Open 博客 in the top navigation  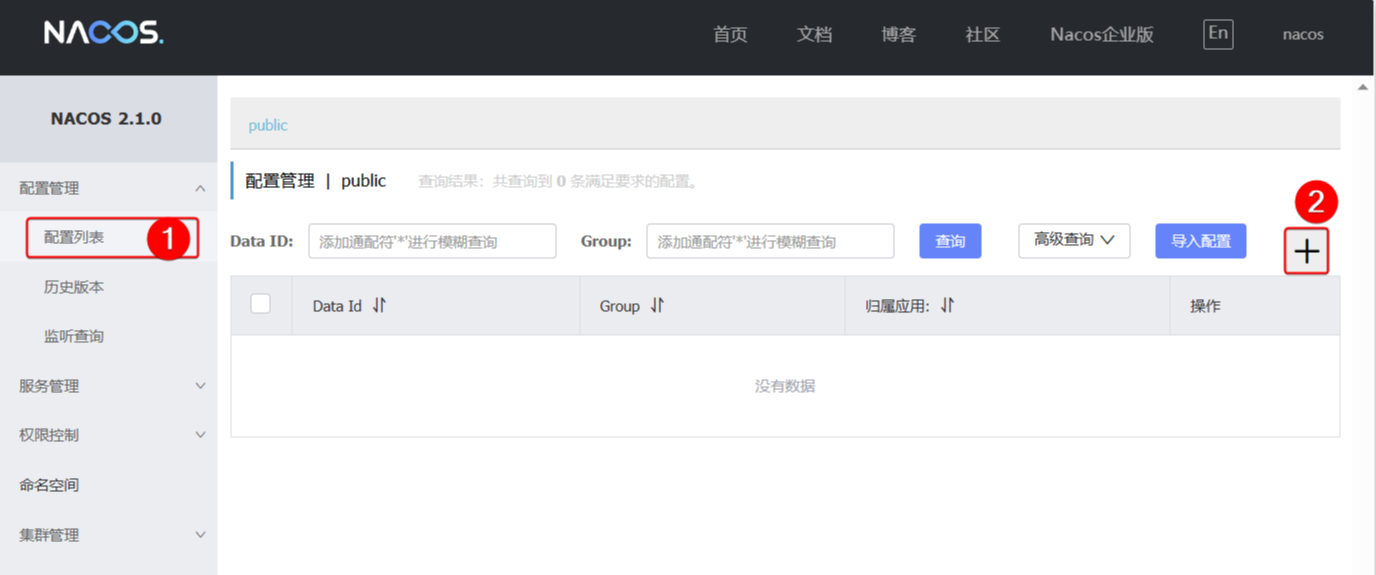point(898,34)
